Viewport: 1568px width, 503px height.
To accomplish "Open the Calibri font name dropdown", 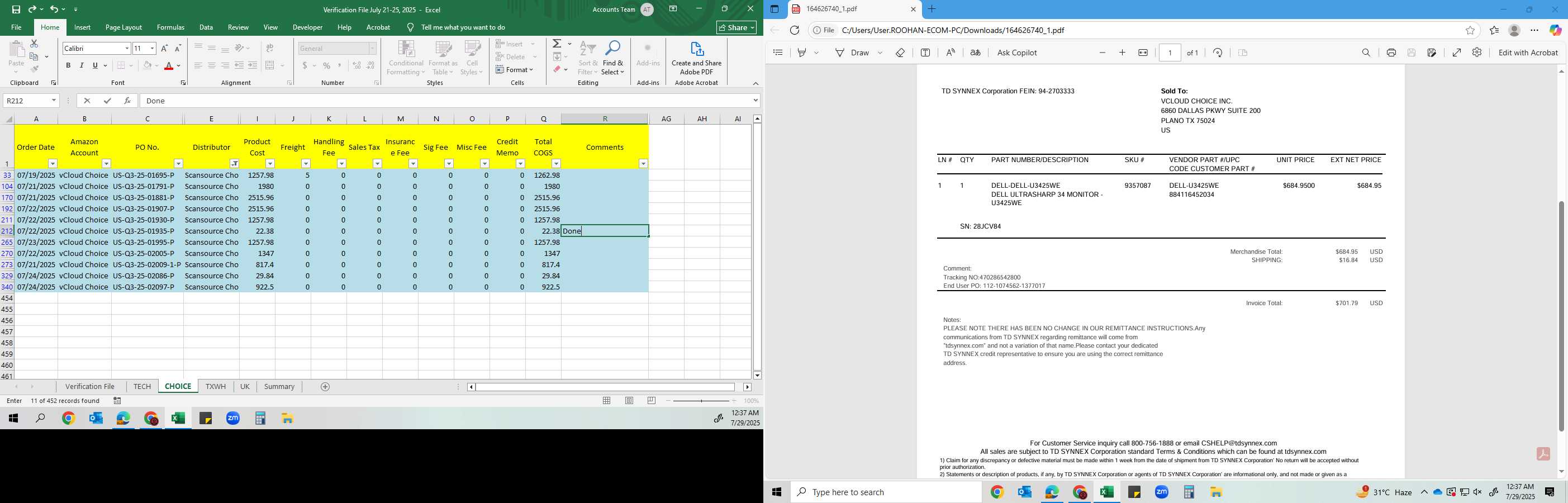I will (x=127, y=48).
